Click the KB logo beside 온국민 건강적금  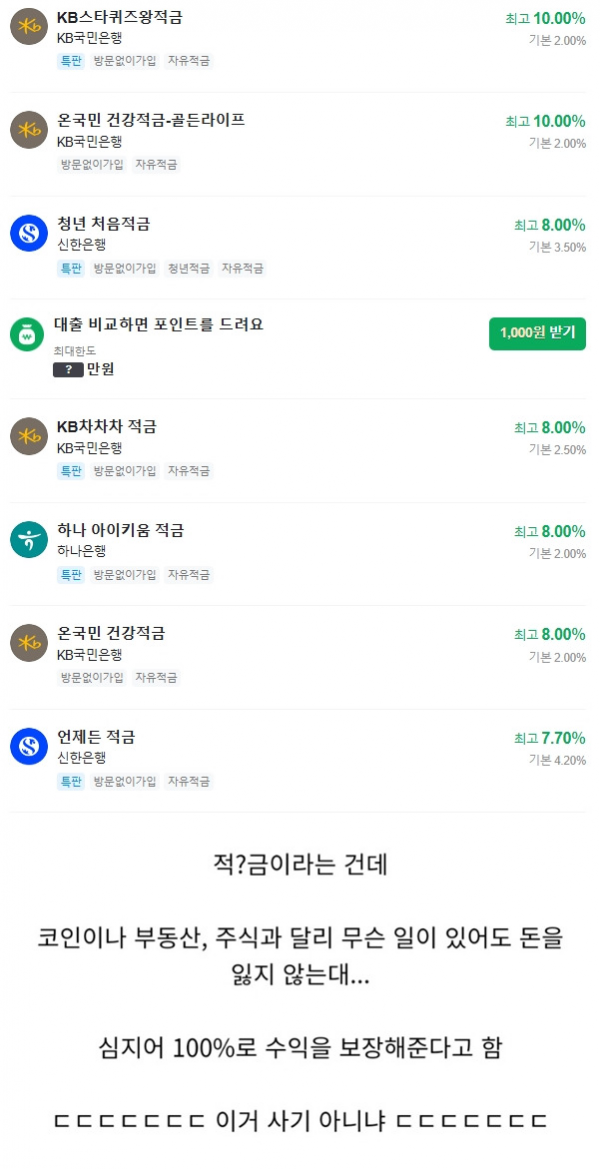coord(28,643)
